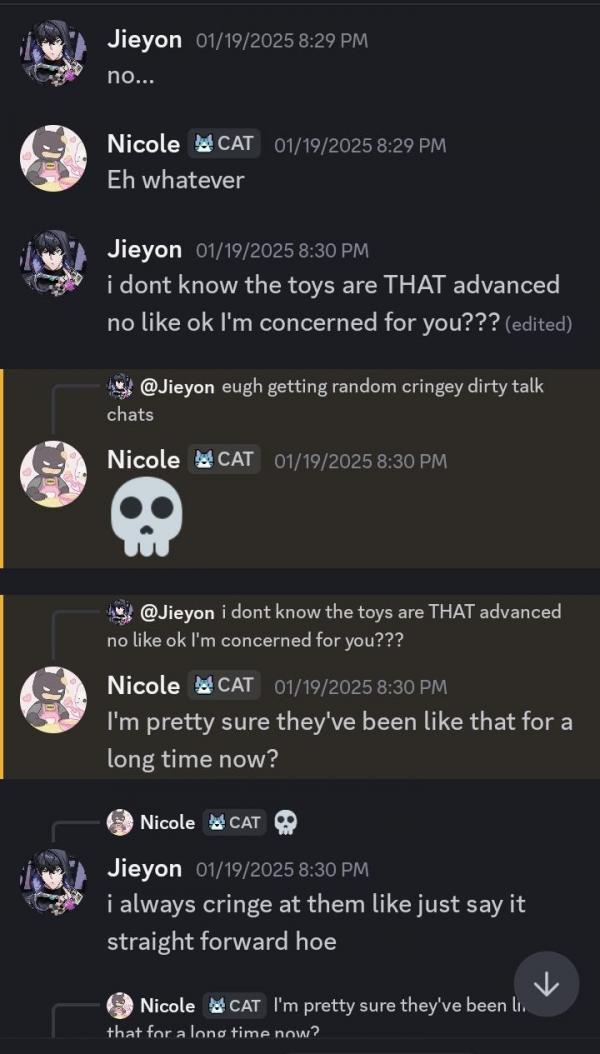The width and height of the screenshot is (600, 1054).
Task: Select the message "Eh whatever"
Action: [176, 180]
